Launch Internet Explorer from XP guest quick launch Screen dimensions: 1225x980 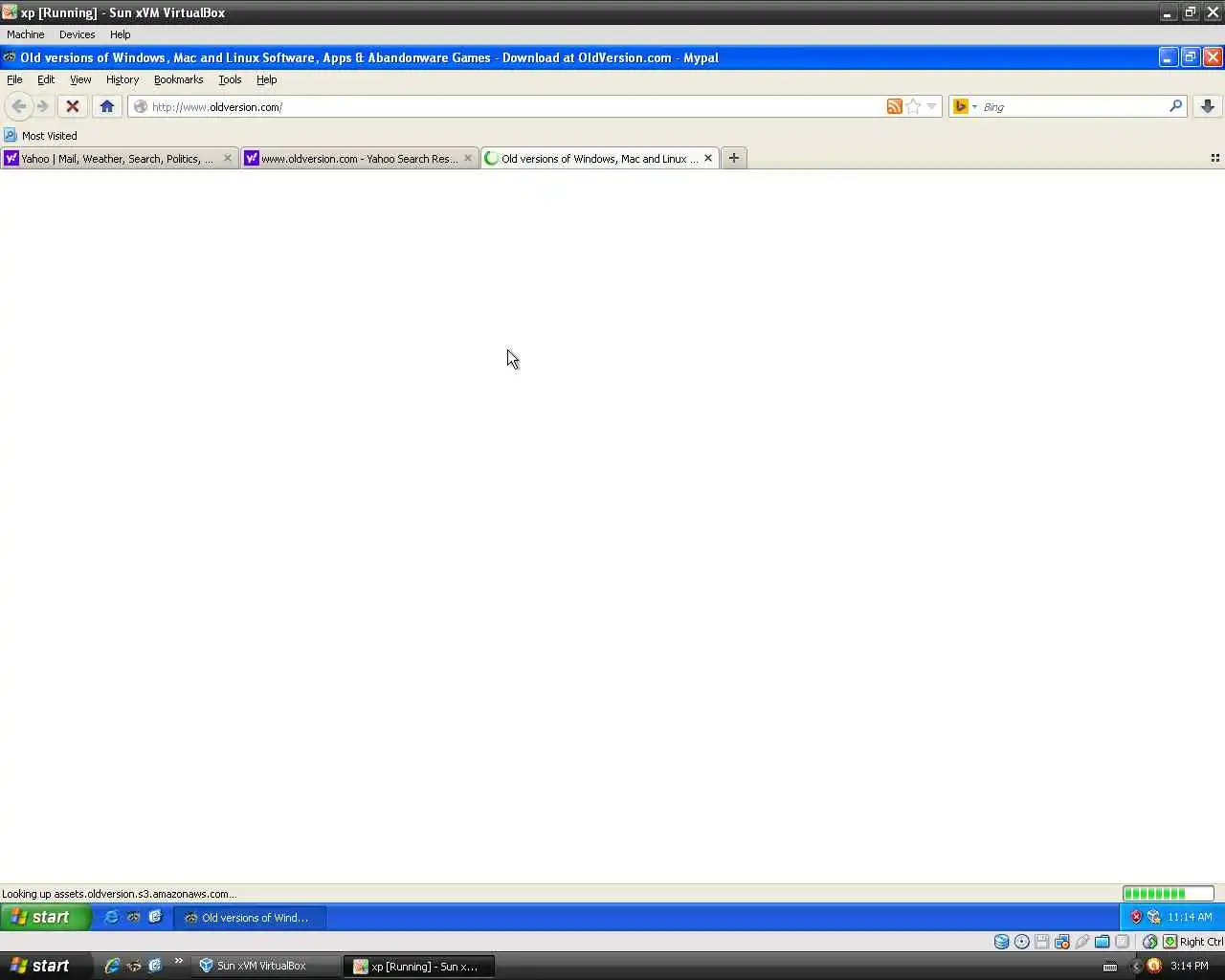(x=111, y=917)
